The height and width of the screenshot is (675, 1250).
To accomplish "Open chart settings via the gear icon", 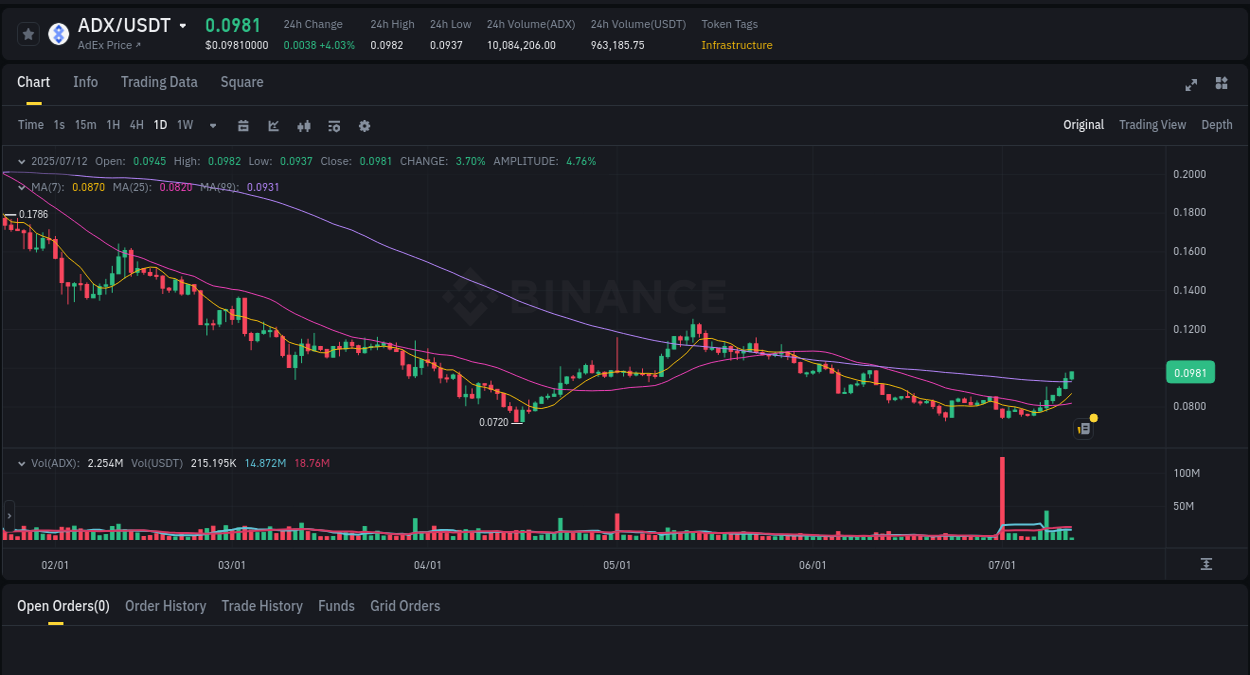I will coord(364,125).
